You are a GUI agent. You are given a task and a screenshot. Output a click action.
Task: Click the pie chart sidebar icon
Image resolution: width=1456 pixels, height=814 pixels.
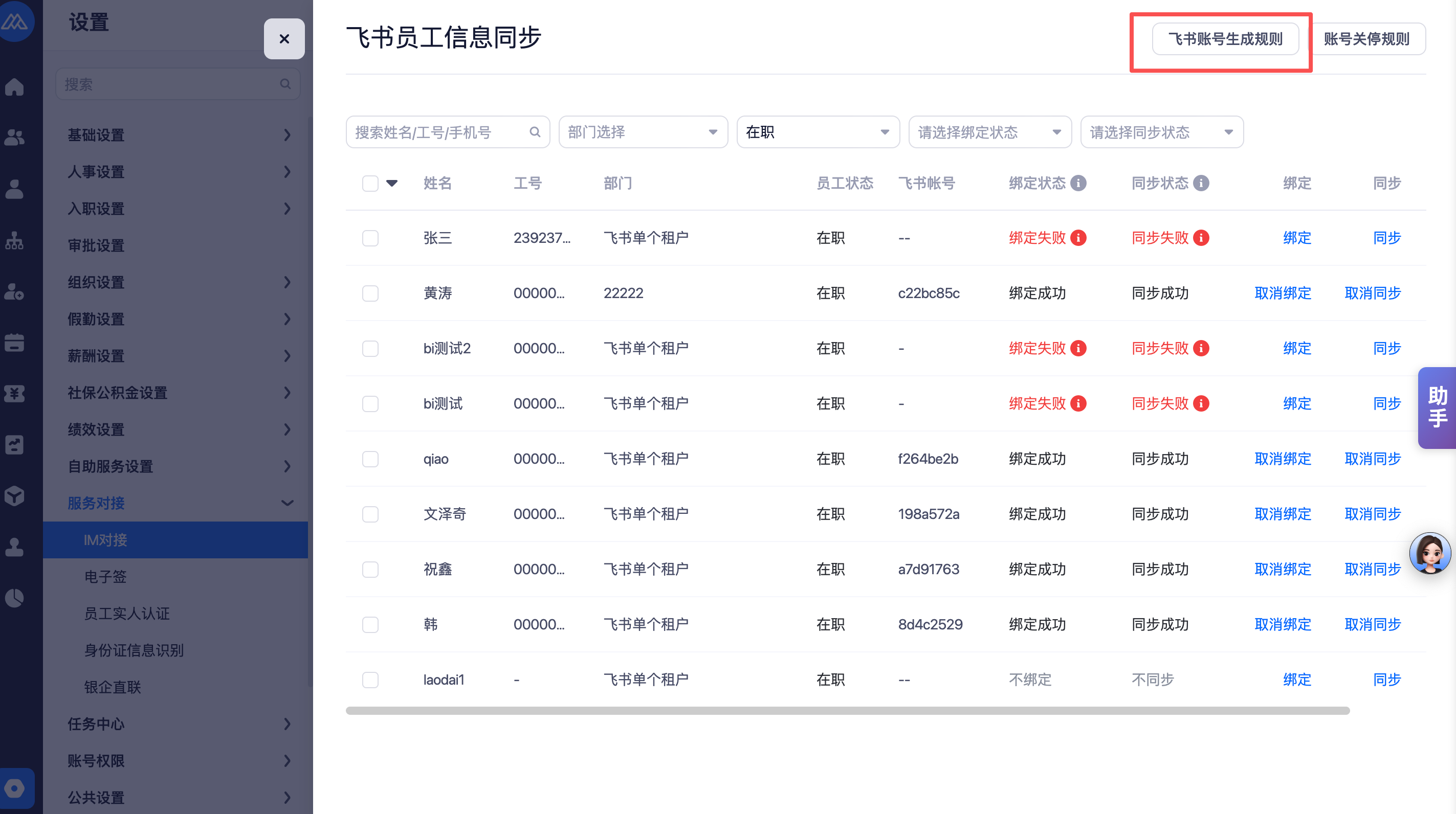click(15, 598)
